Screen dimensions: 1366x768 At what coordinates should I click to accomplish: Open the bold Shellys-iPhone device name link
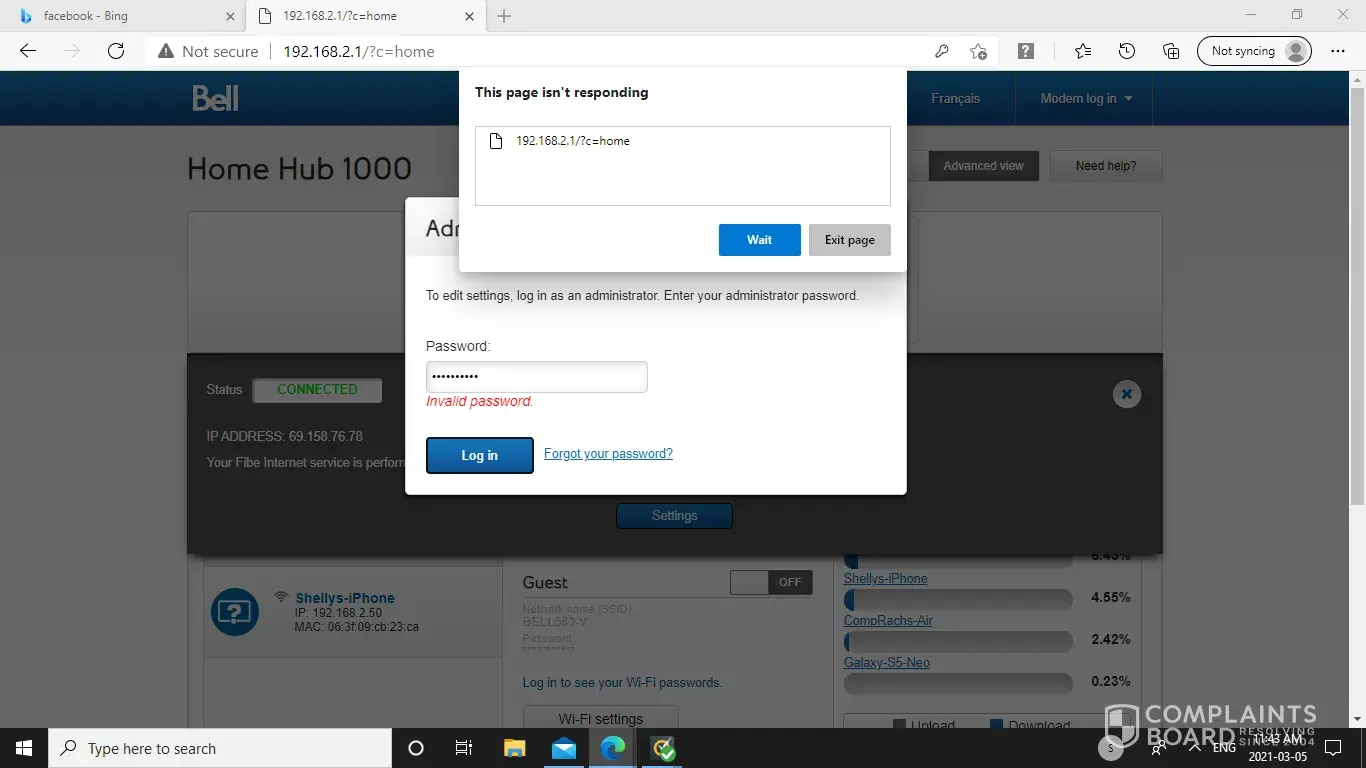click(345, 598)
